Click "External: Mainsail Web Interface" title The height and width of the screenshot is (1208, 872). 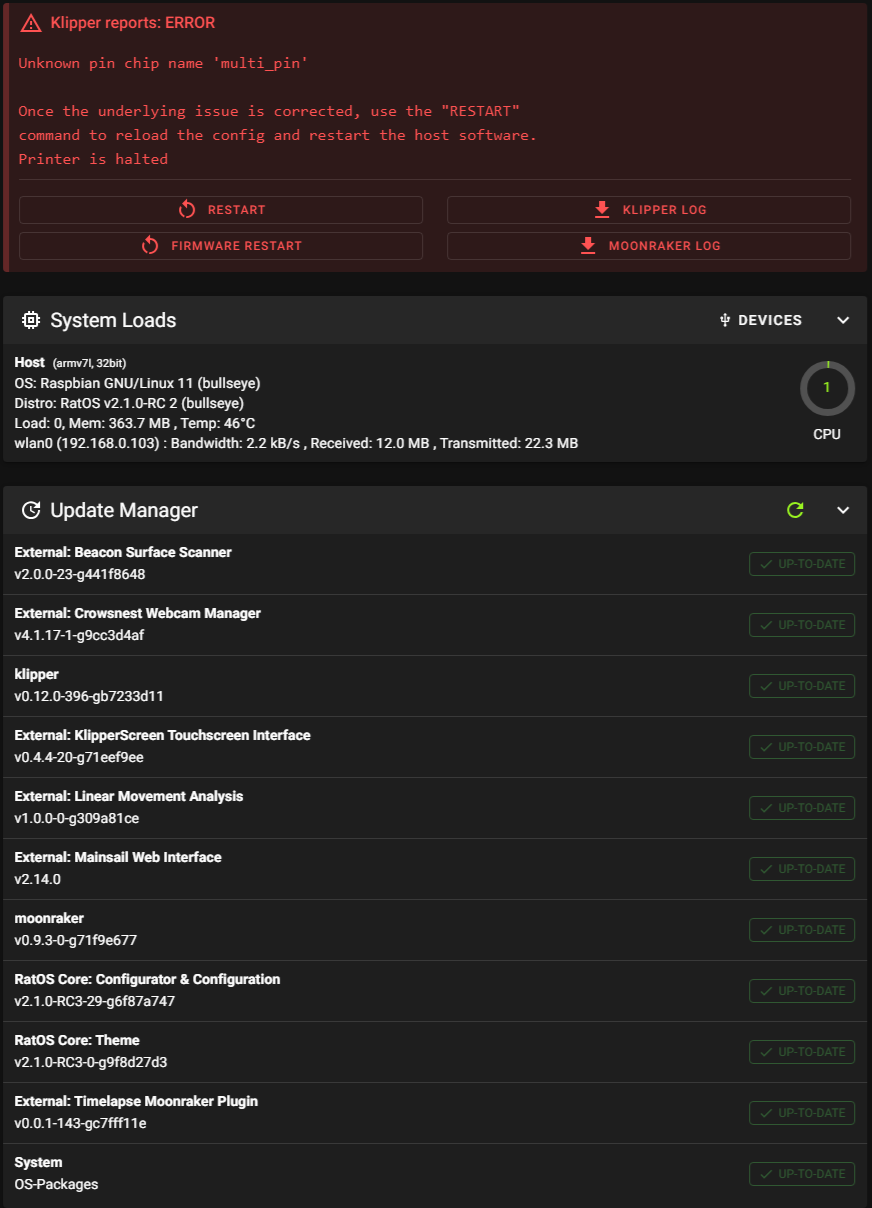tap(118, 857)
